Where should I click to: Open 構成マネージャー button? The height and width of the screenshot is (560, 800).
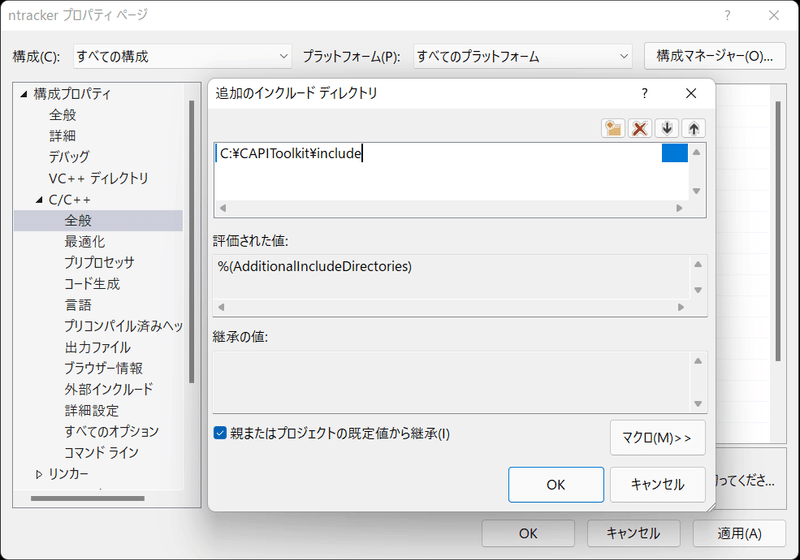pyautogui.click(x=714, y=56)
